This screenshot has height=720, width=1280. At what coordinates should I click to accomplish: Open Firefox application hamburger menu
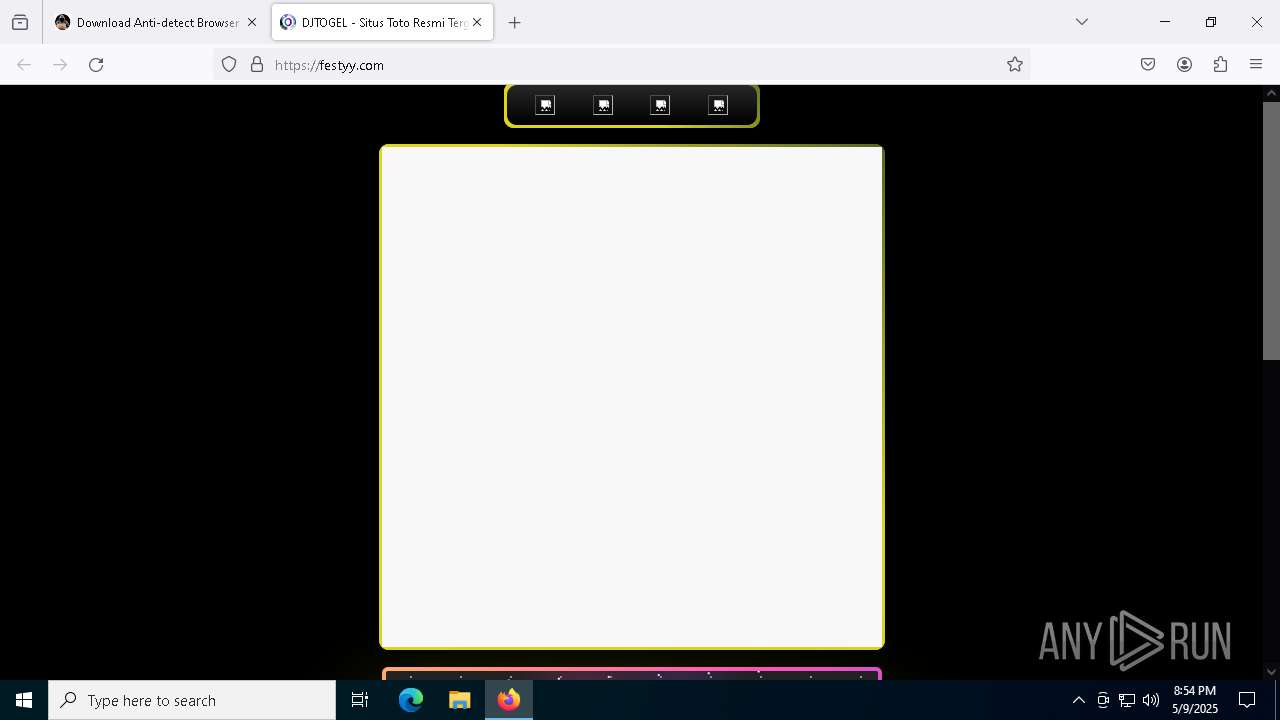click(x=1256, y=64)
